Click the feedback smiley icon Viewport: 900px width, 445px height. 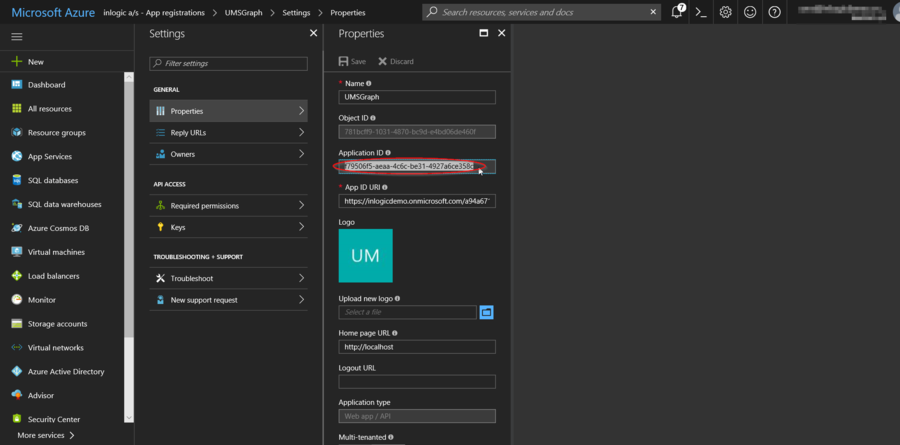pos(750,13)
